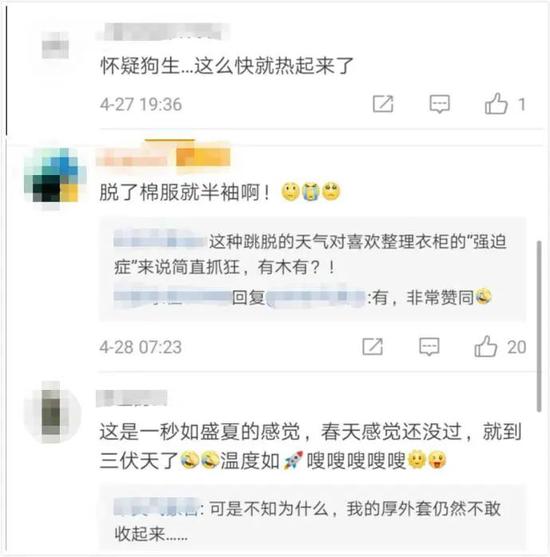
Task: Open reply starting 这种跳脱的天气
Action: point(311,254)
